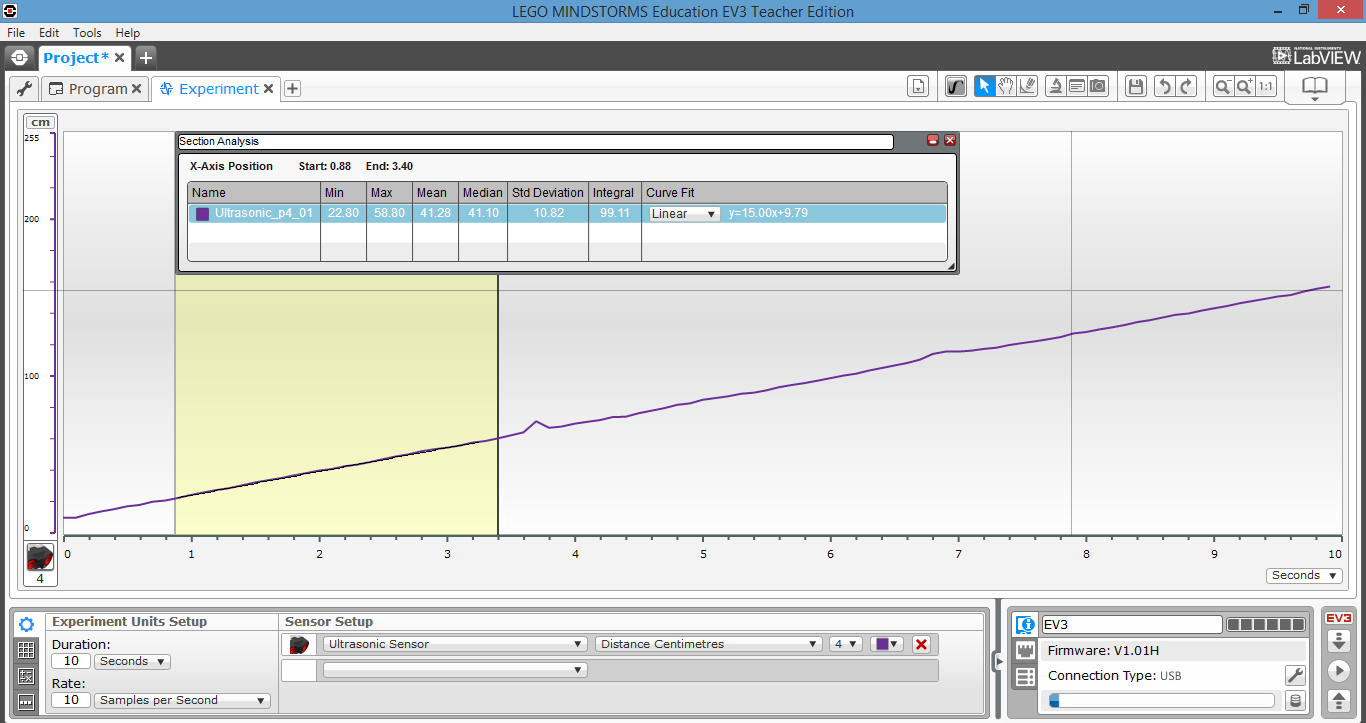Open the memory browser database button
The image size is (1366, 723).
coord(1295,701)
